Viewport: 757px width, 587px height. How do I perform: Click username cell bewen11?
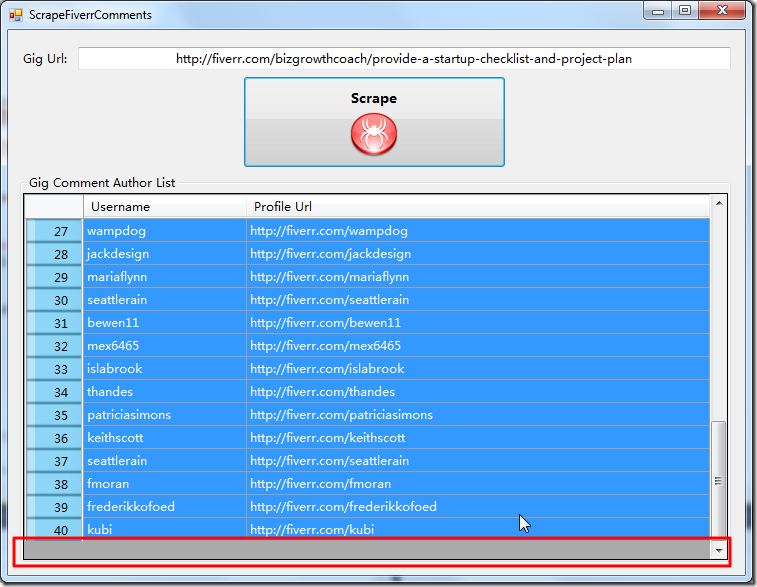coord(165,323)
